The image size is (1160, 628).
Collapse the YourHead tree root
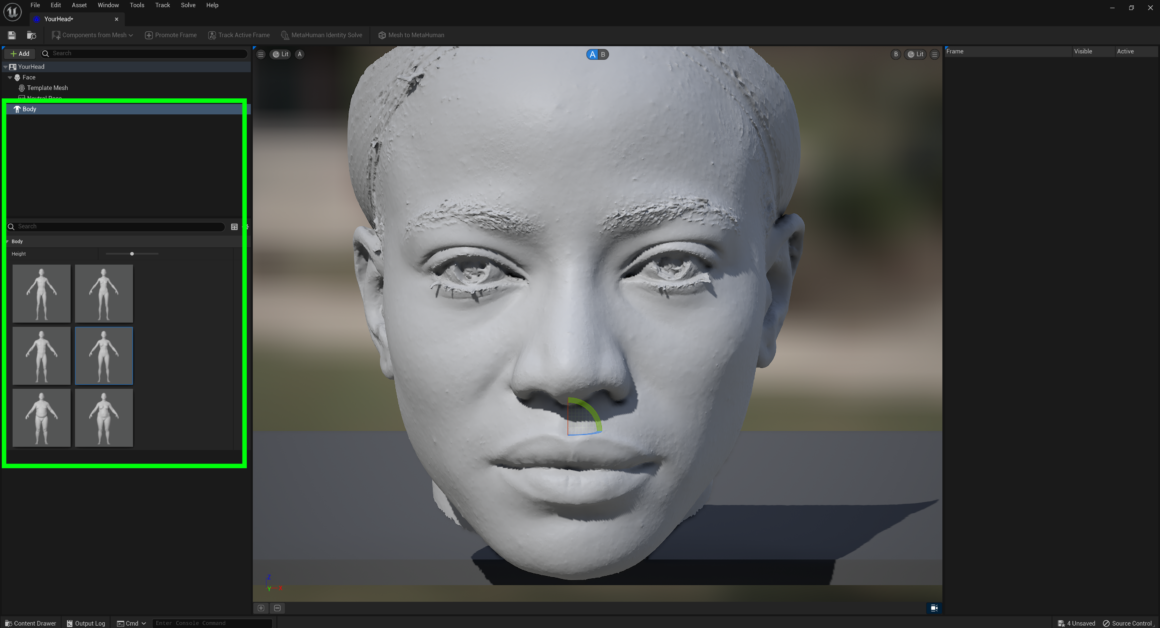click(5, 67)
